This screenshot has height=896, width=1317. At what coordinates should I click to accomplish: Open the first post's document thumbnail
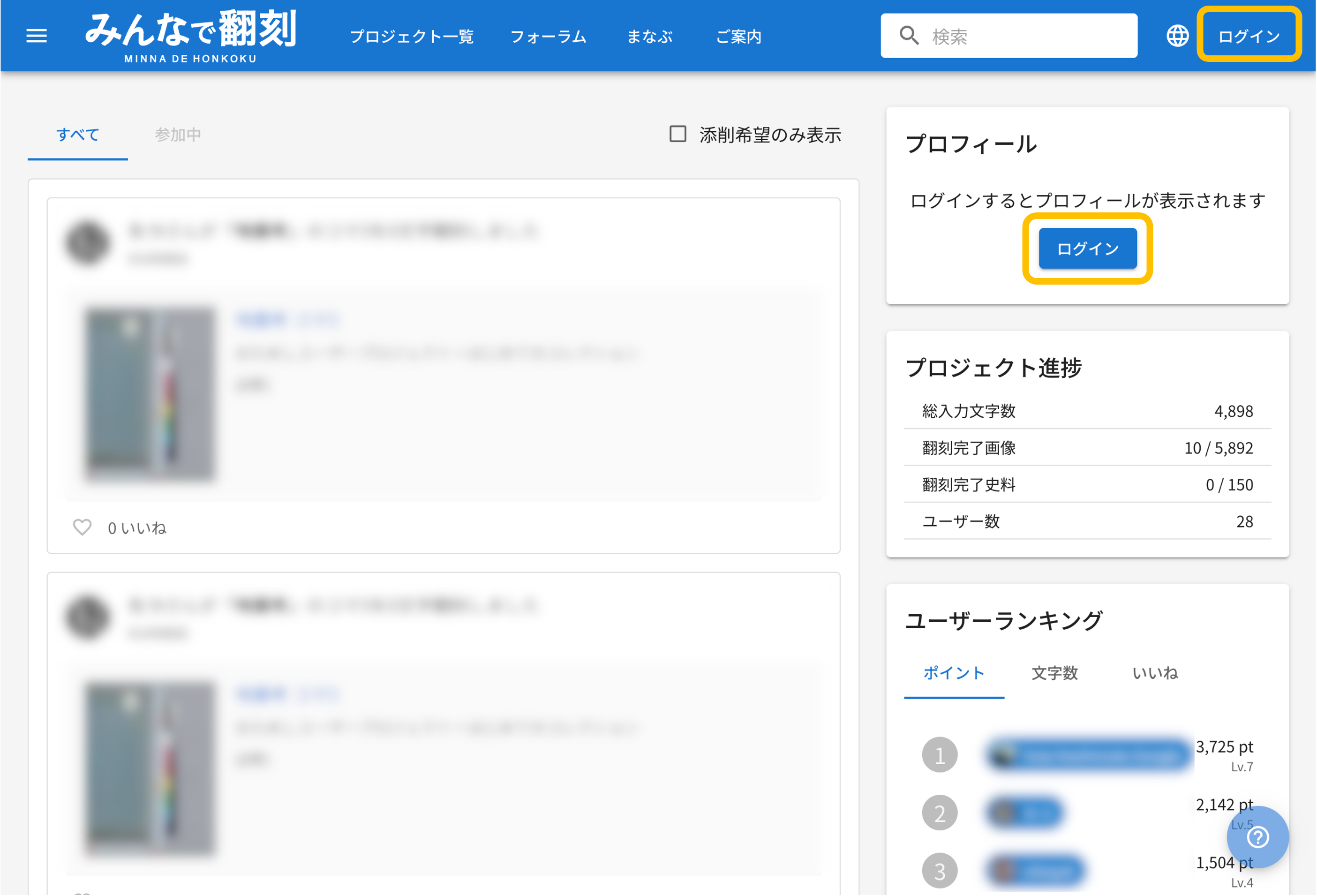tap(150, 394)
